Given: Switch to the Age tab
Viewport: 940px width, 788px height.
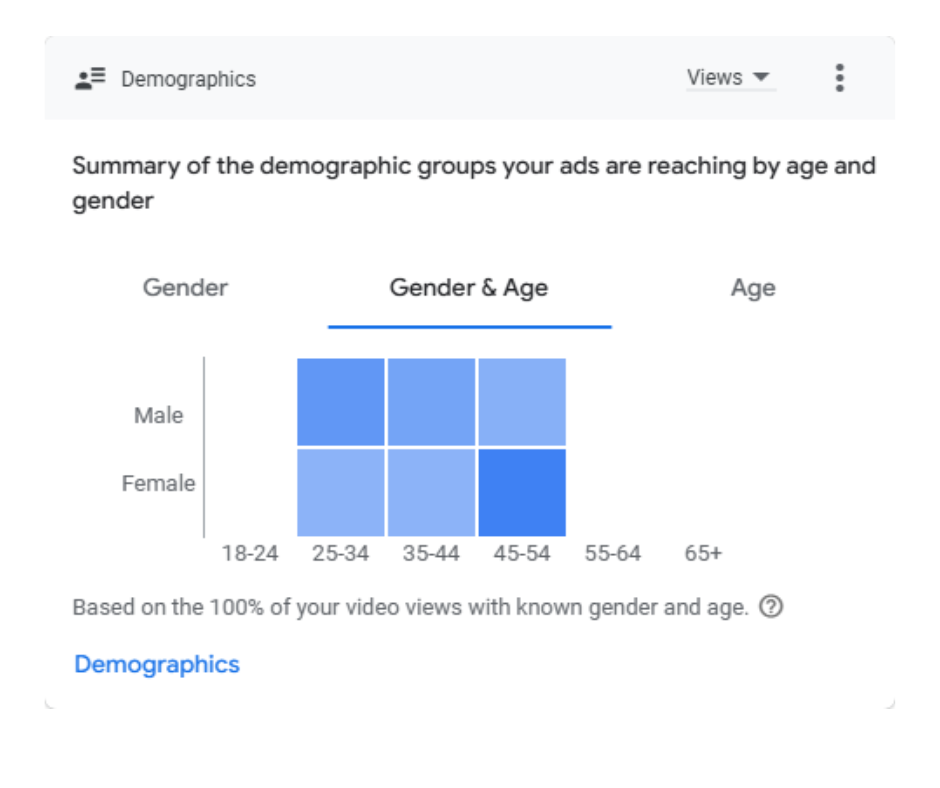Looking at the screenshot, I should (x=753, y=288).
